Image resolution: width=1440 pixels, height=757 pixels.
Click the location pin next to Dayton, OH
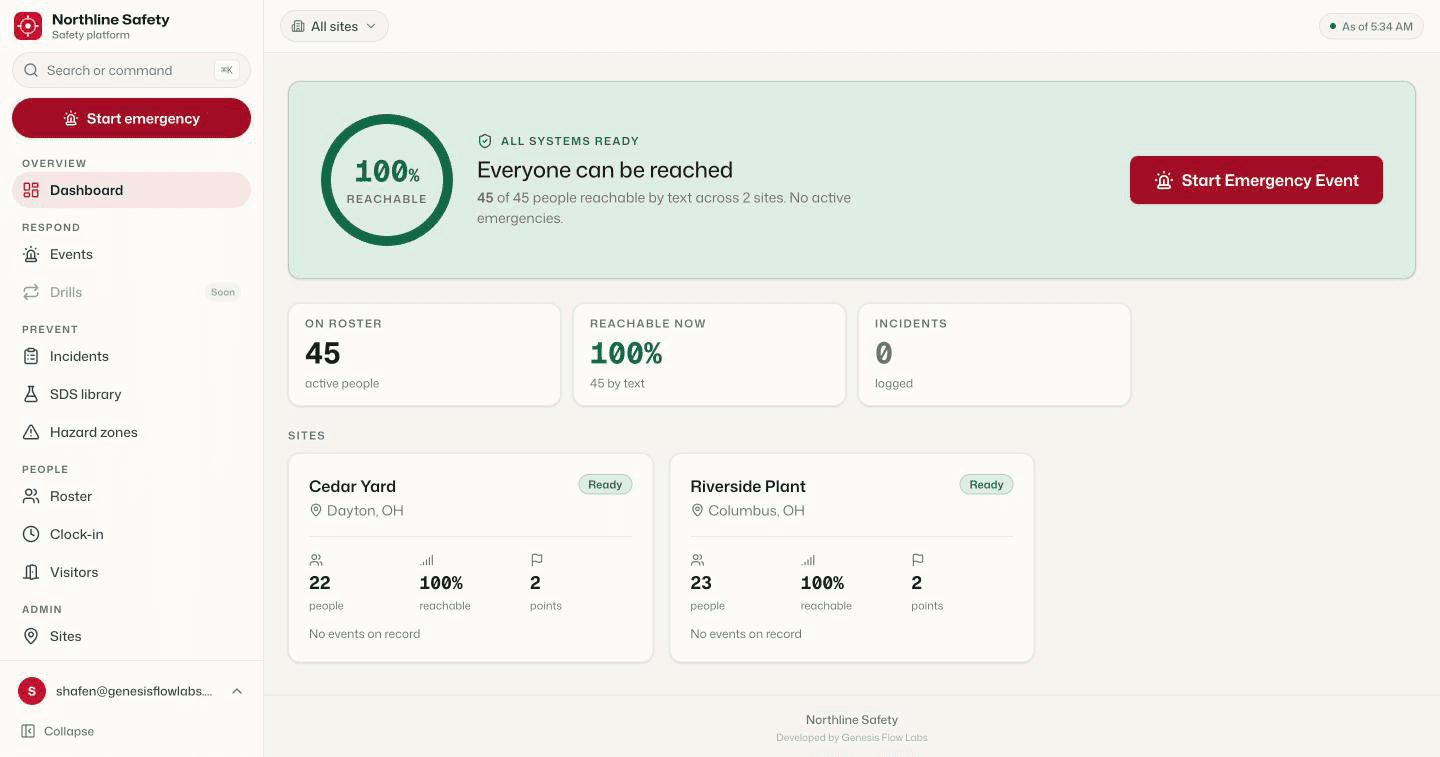pyautogui.click(x=316, y=510)
